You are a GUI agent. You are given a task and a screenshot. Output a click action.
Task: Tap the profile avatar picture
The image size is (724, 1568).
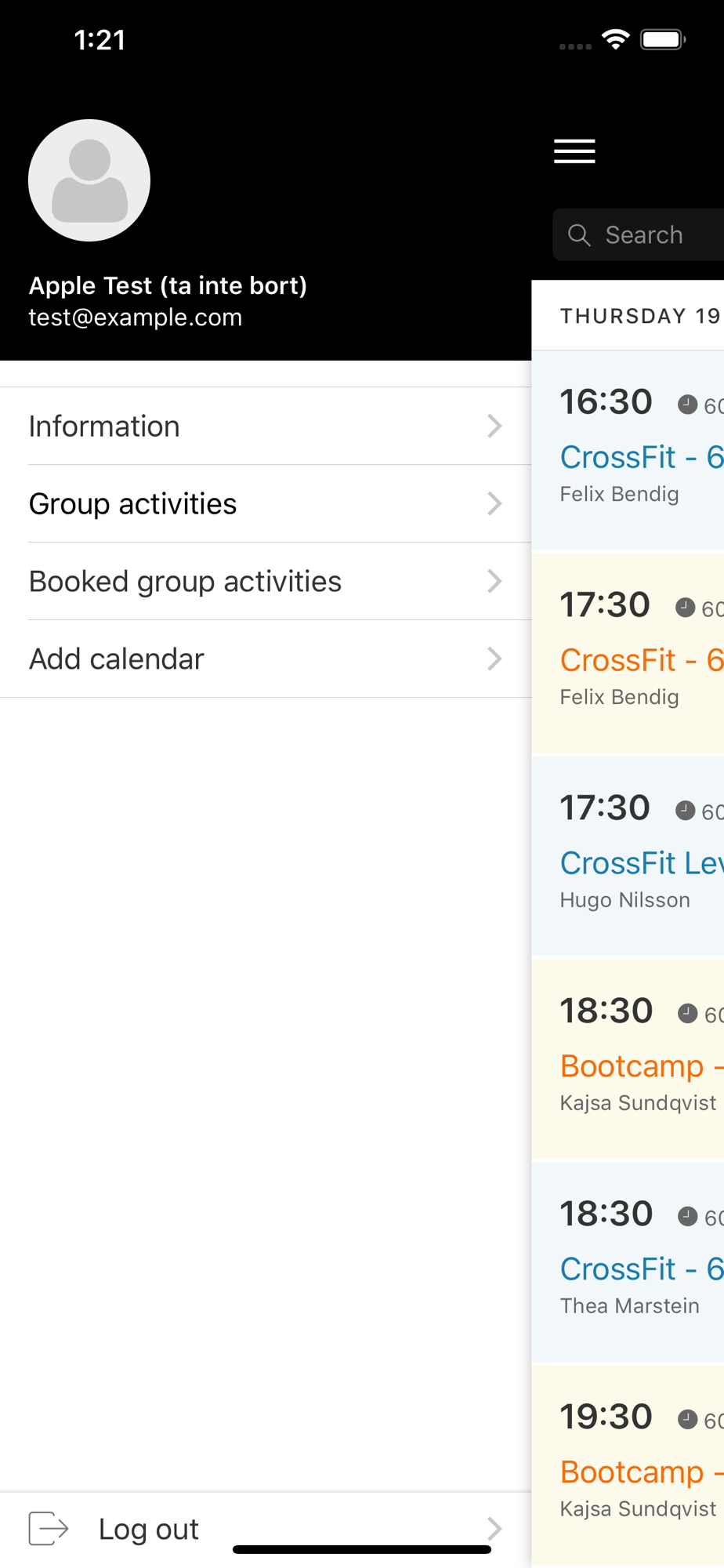[89, 180]
